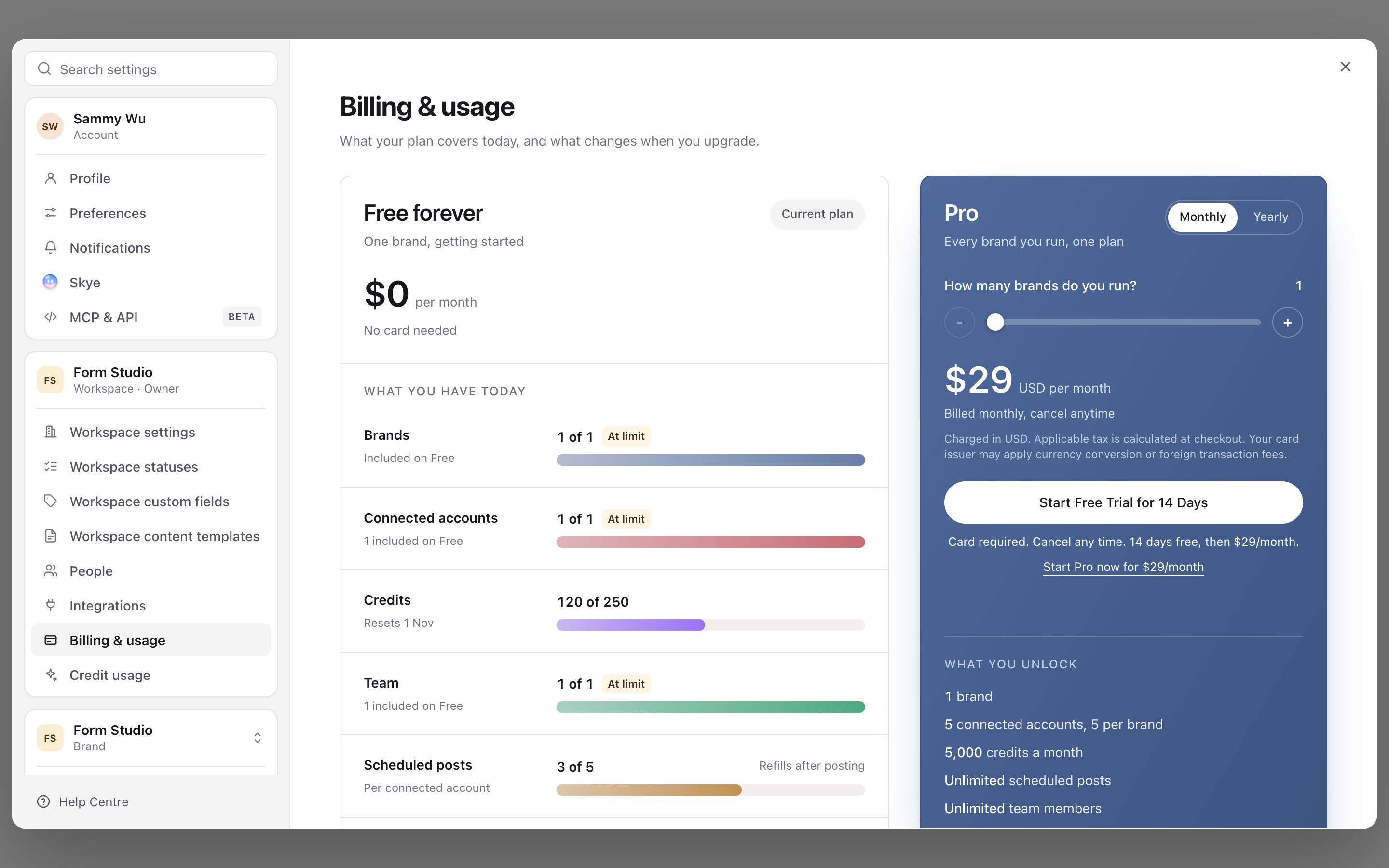Click the At limit badge for Connected accounts
Image resolution: width=1389 pixels, height=868 pixels.
(626, 519)
